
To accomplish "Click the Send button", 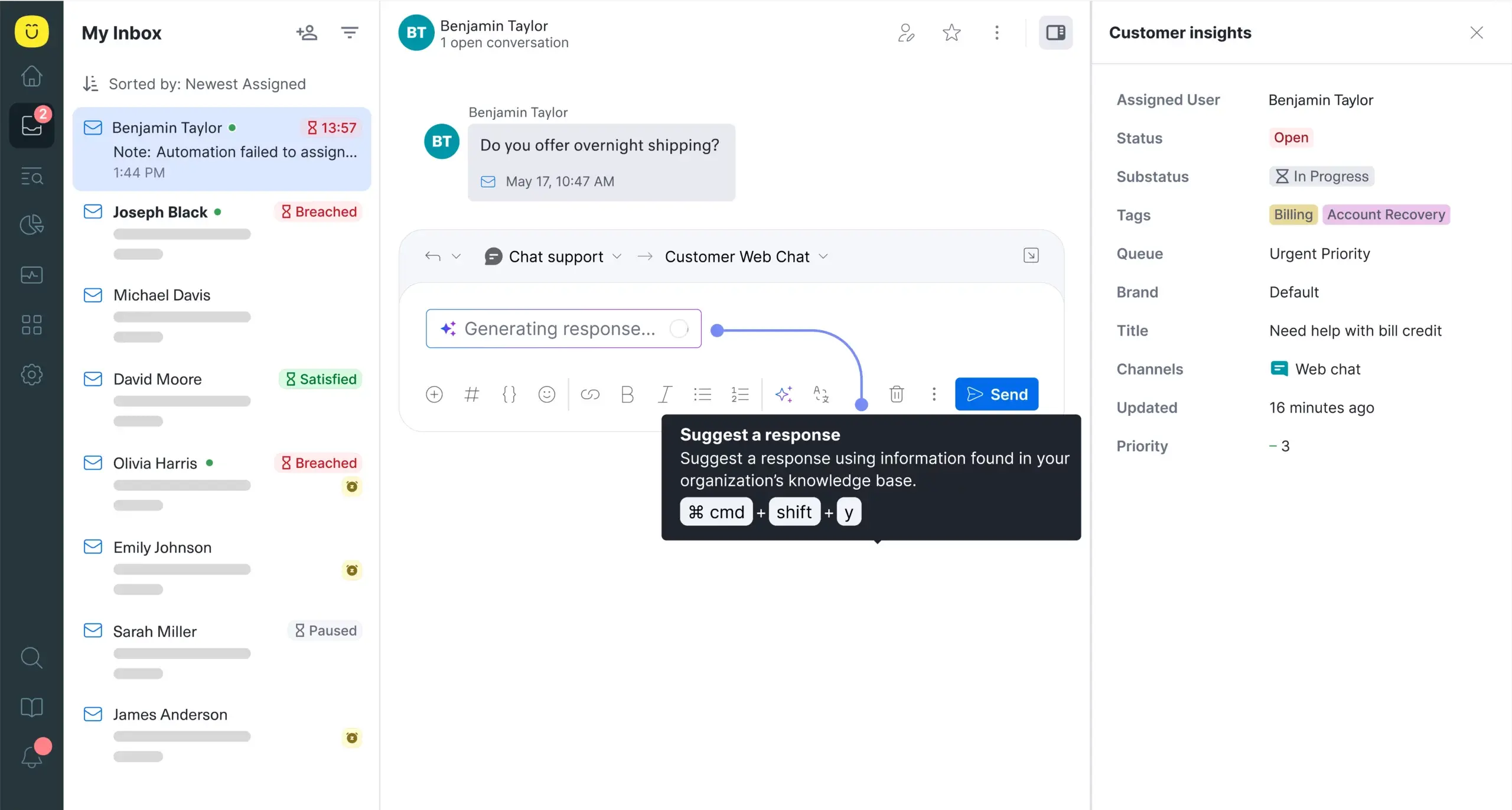I will click(x=996, y=394).
